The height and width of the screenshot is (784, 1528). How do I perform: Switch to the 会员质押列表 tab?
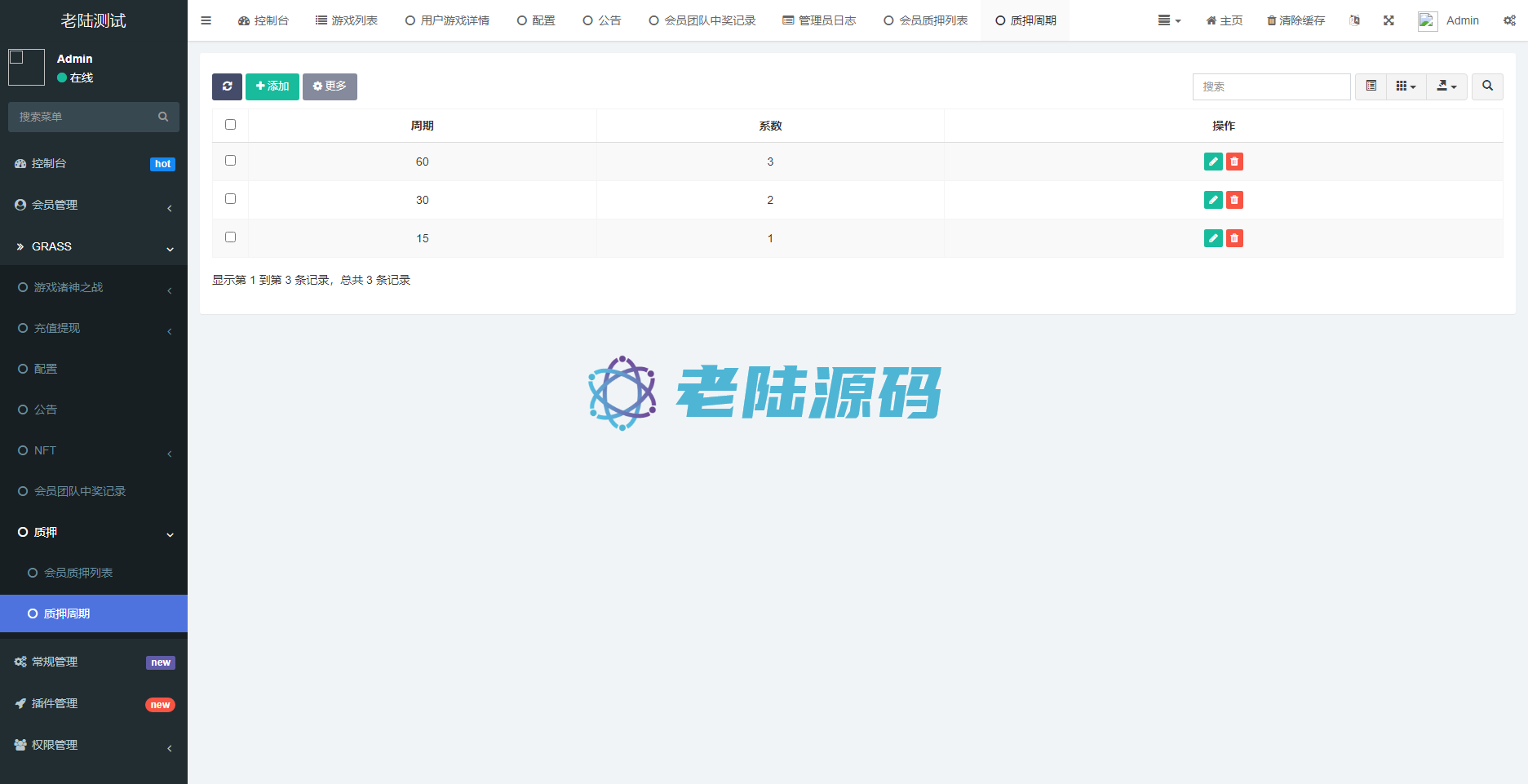pyautogui.click(x=926, y=20)
